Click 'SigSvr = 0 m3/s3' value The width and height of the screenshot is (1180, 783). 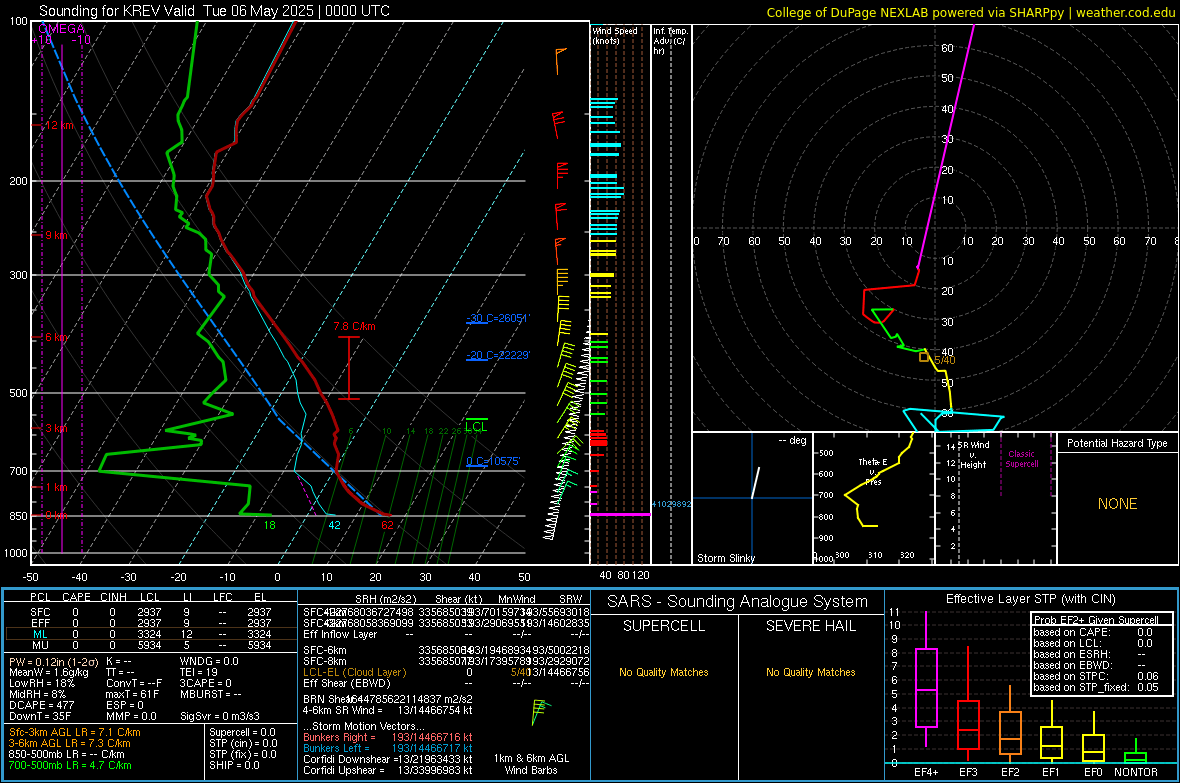[220, 716]
